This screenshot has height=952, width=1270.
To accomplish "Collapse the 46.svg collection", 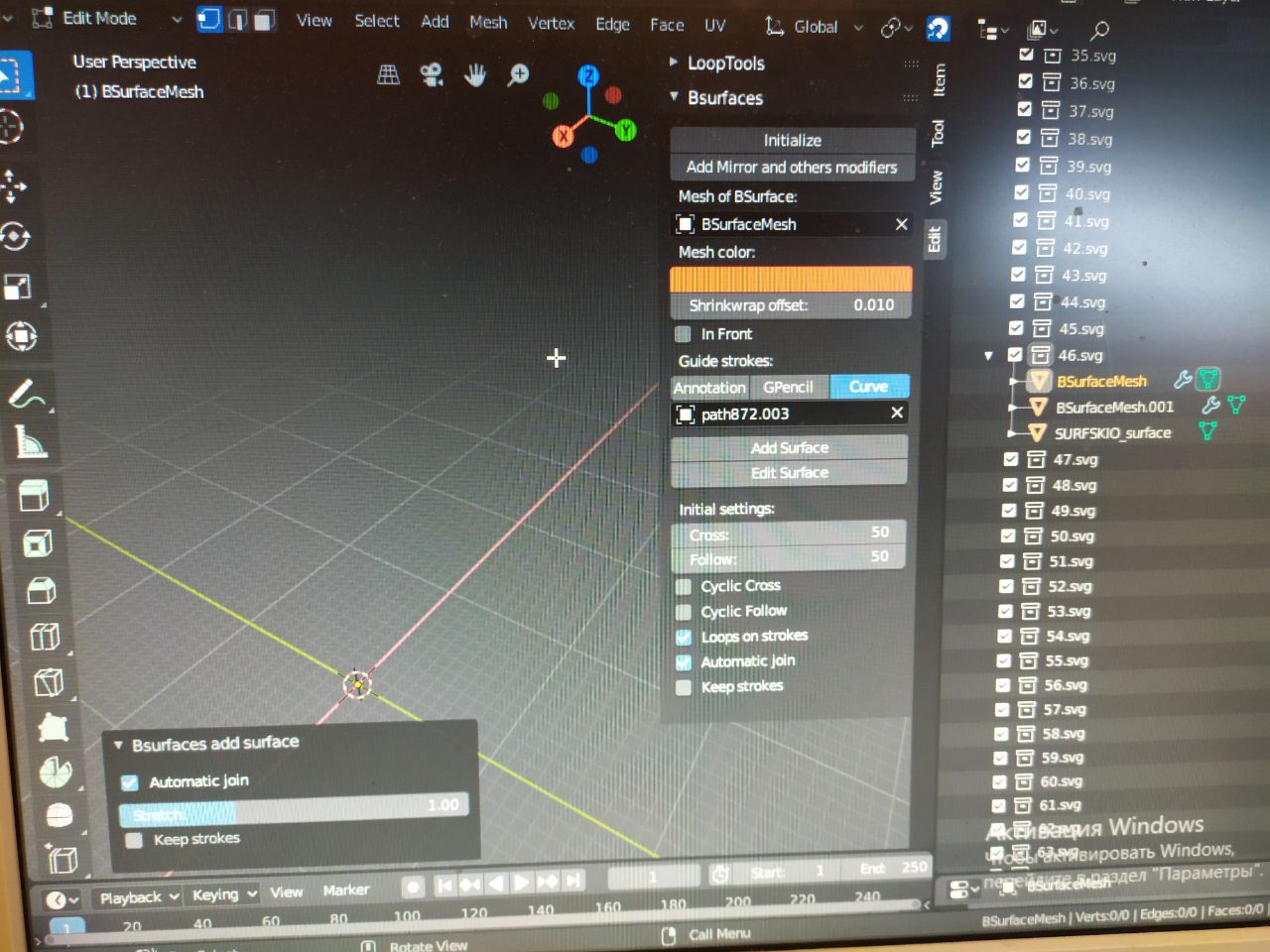I will coord(988,355).
